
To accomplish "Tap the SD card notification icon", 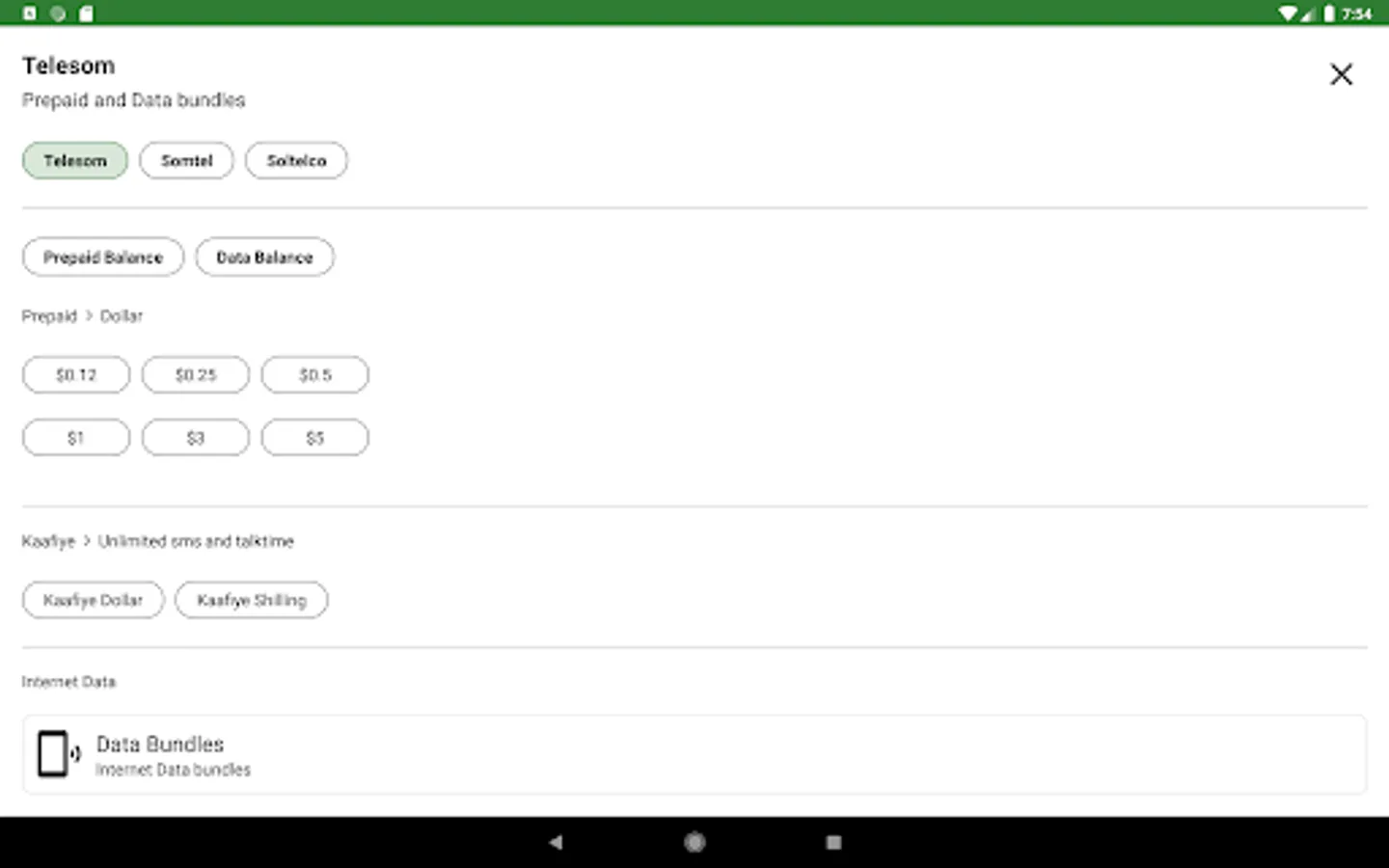I will 87,14.
